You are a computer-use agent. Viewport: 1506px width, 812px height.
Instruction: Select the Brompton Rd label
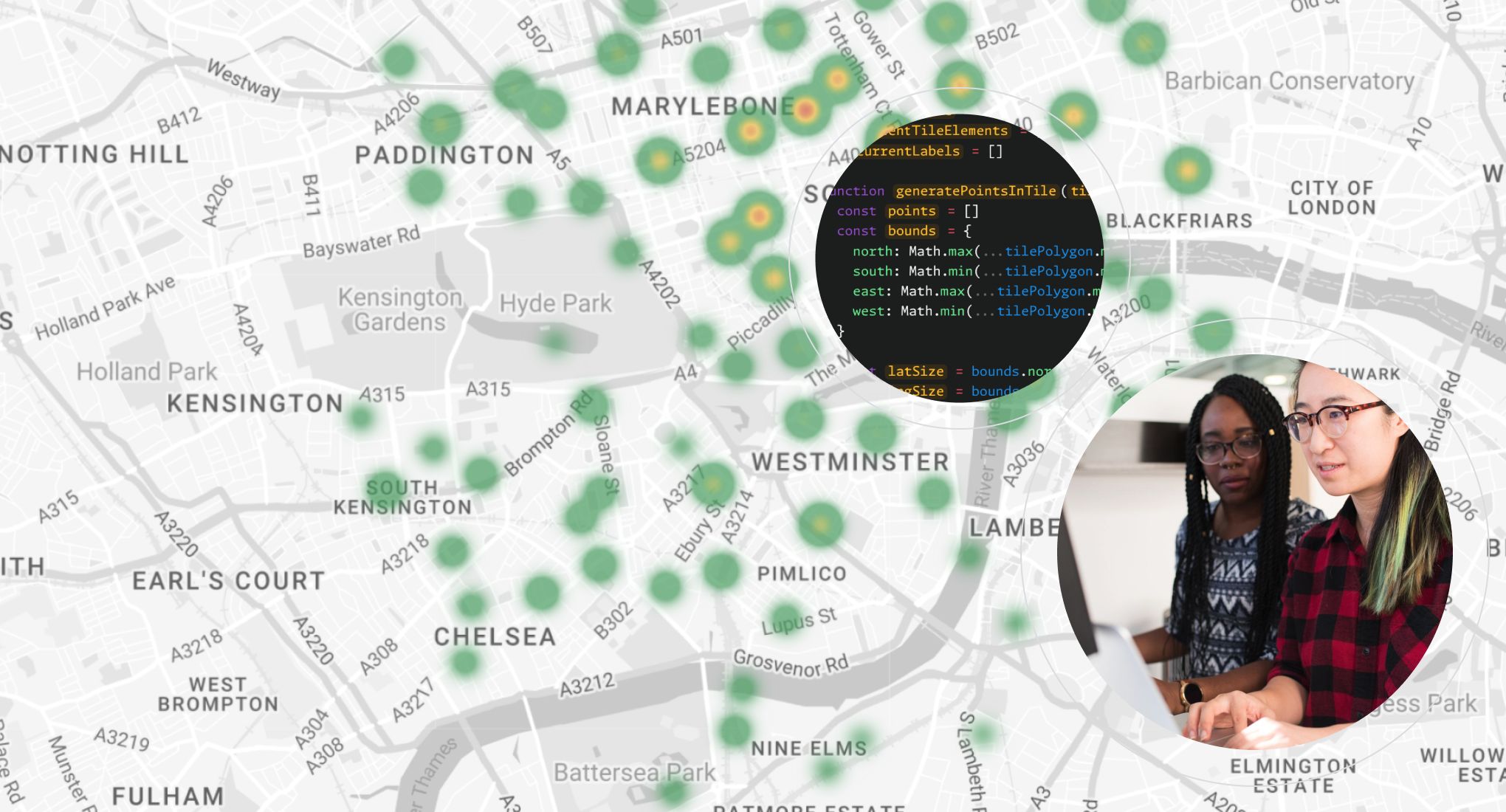click(549, 434)
